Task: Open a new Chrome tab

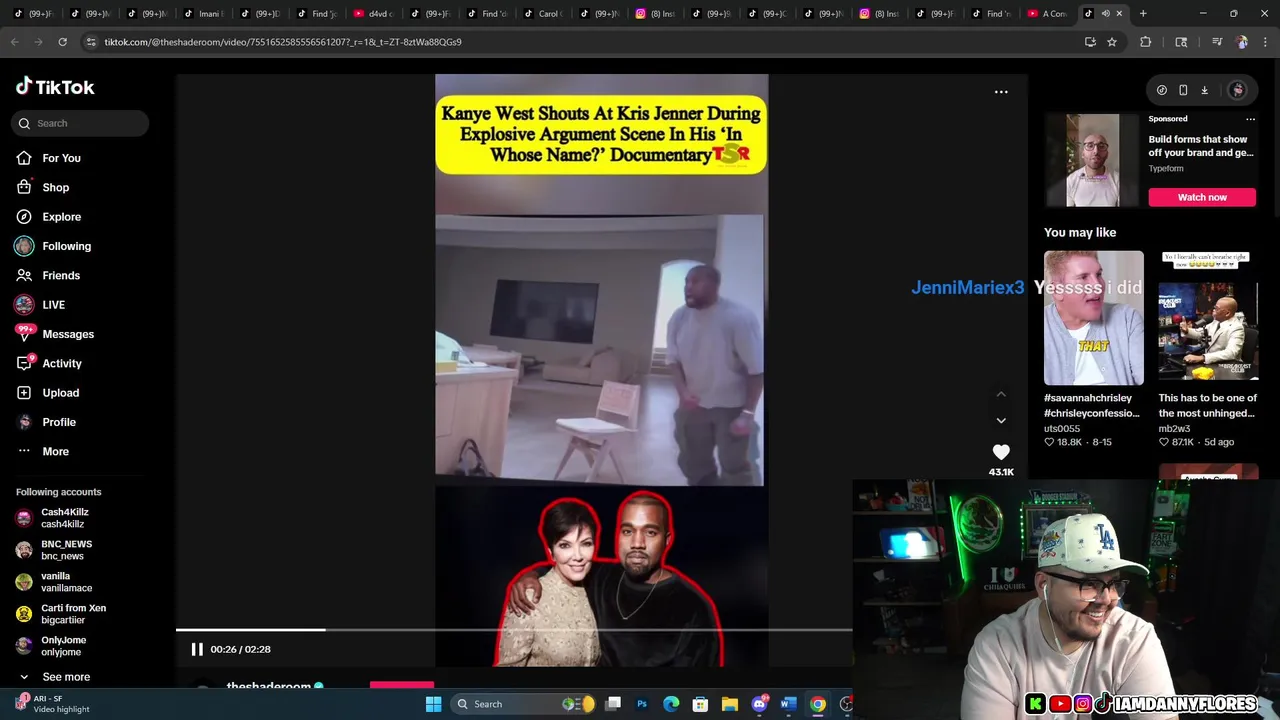Action: coord(1143,13)
